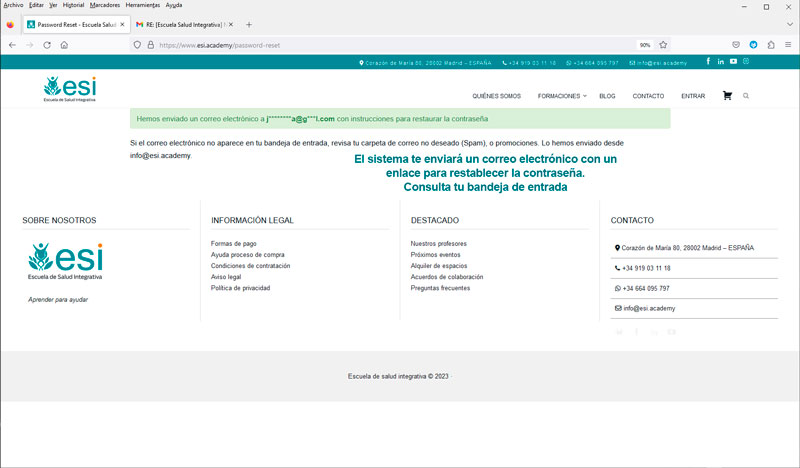
Task: Click the esi logo in header
Action: coord(69,89)
